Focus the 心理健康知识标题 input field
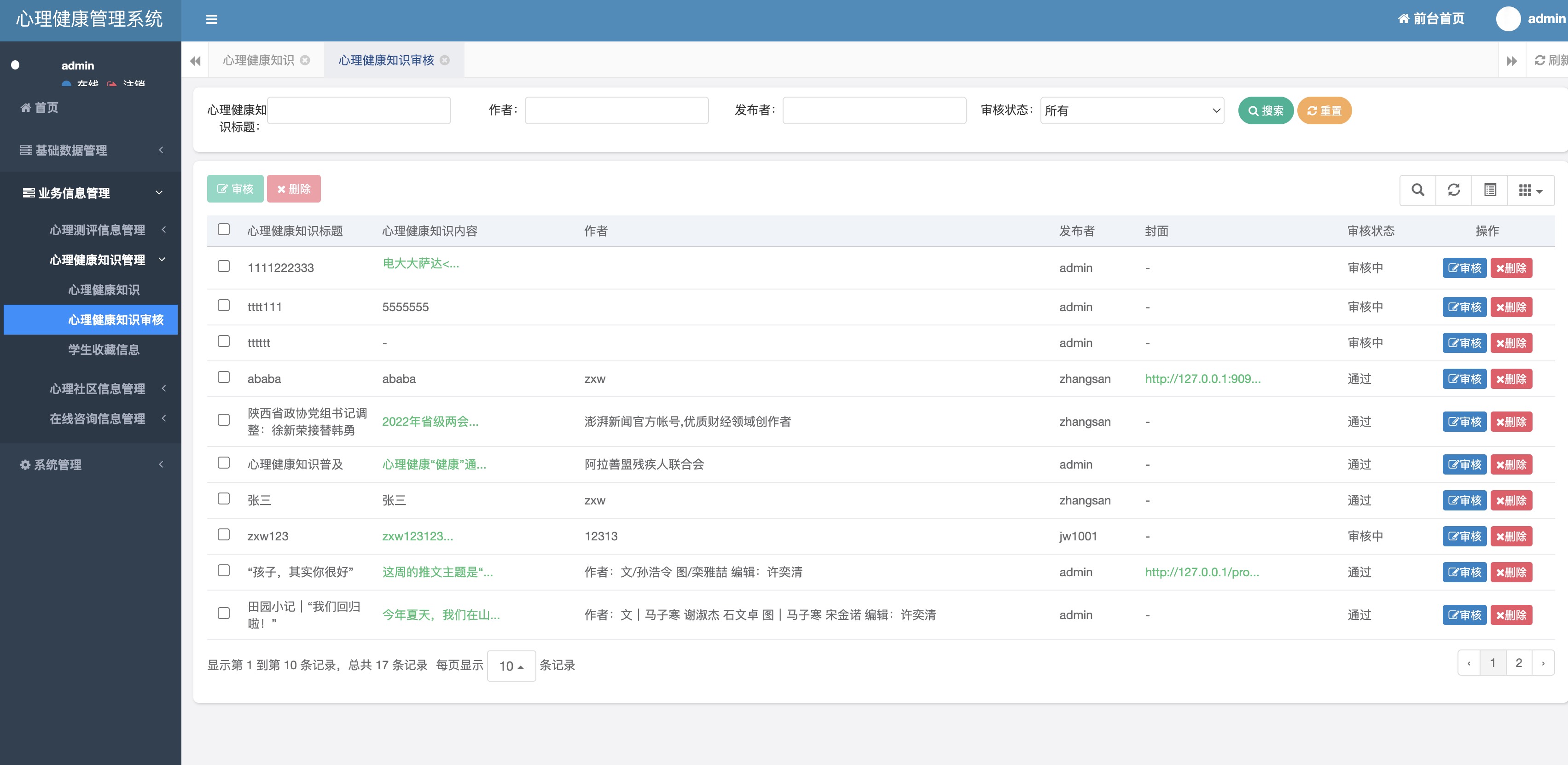Viewport: 1568px width, 765px height. [359, 111]
